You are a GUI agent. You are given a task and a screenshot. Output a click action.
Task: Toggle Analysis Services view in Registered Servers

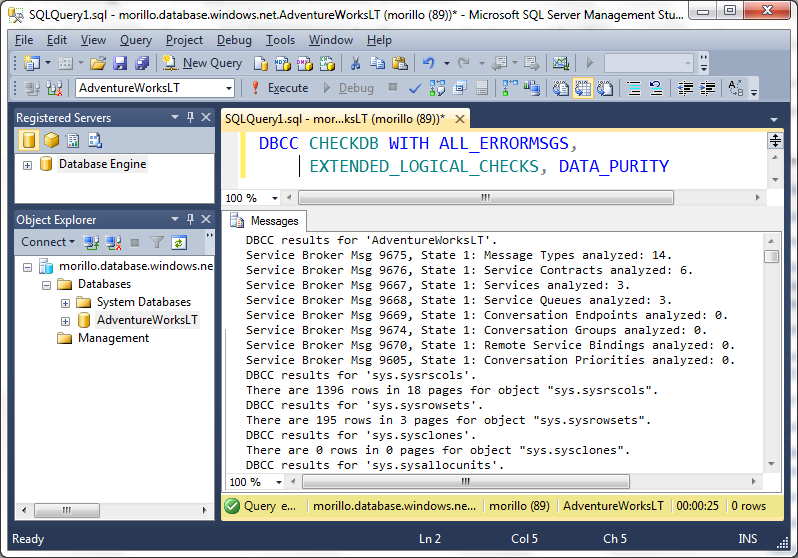[x=51, y=140]
